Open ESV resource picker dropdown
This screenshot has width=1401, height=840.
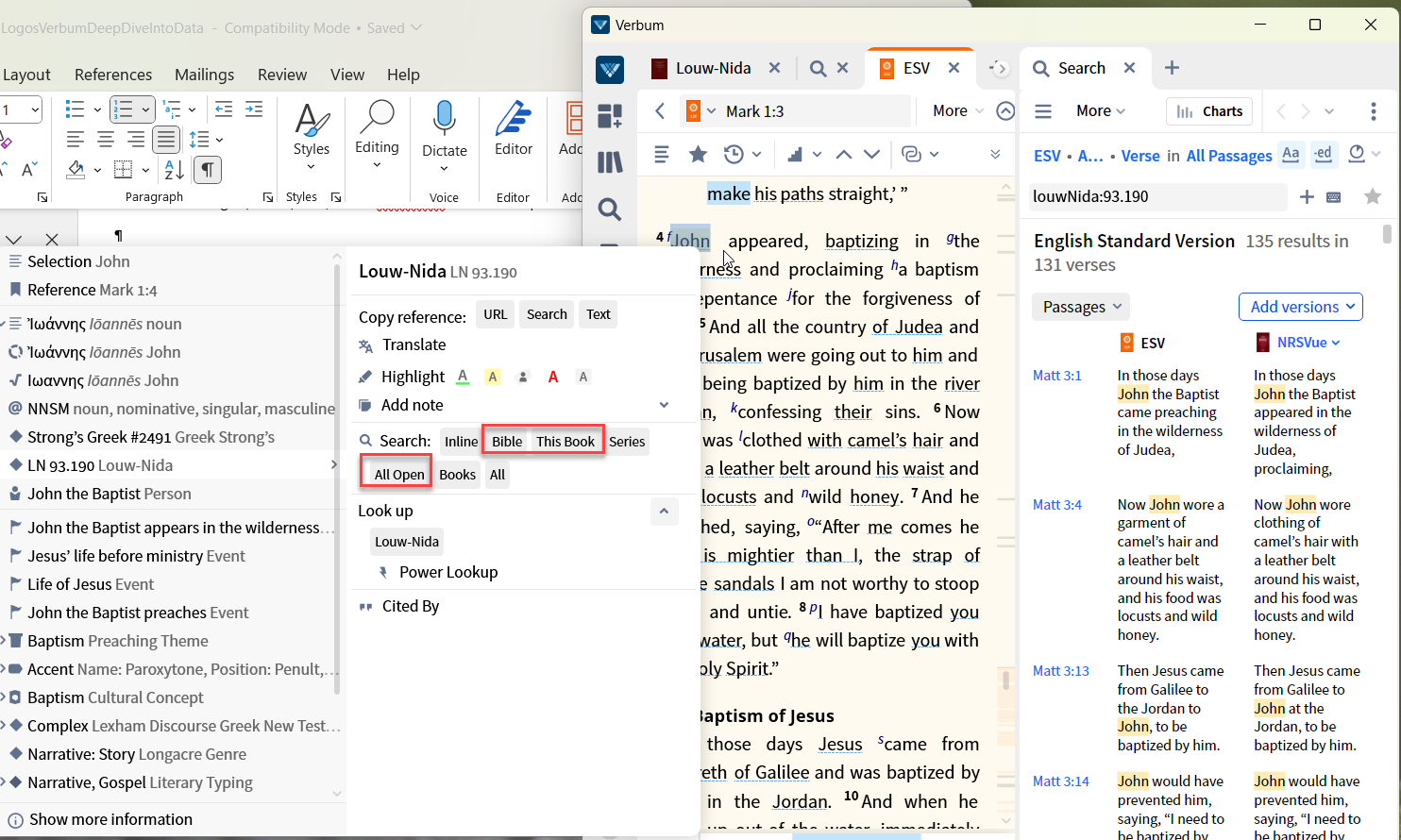click(x=700, y=111)
